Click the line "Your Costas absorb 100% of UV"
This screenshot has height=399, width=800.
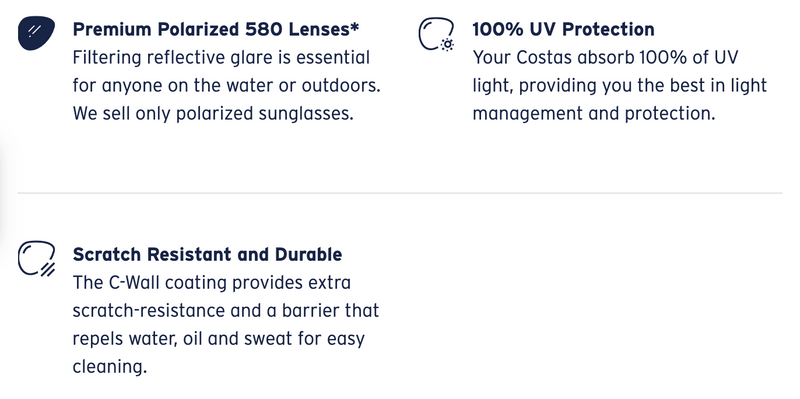click(x=605, y=57)
